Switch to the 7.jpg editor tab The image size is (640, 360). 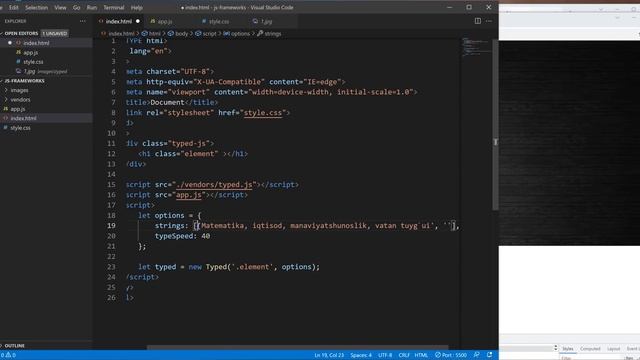coord(267,21)
